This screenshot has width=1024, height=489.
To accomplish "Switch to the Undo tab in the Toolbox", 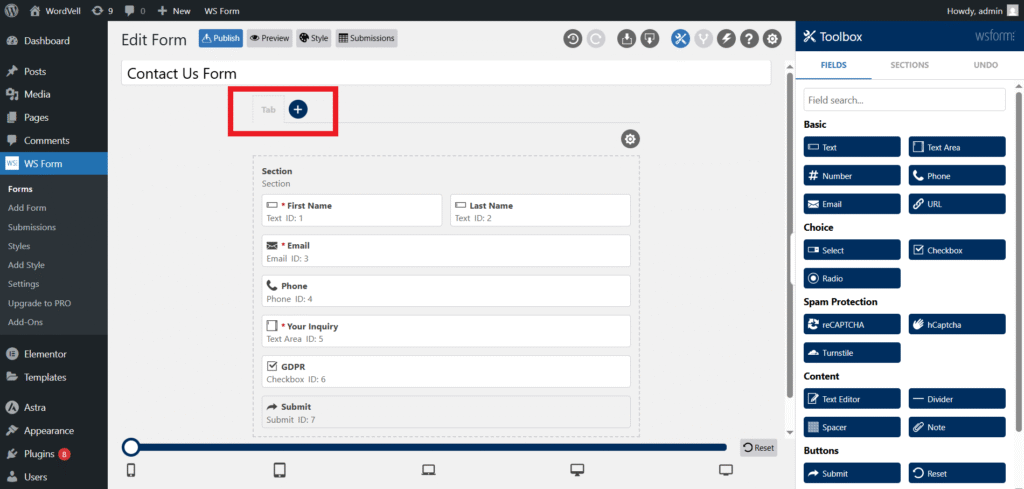I will [985, 65].
